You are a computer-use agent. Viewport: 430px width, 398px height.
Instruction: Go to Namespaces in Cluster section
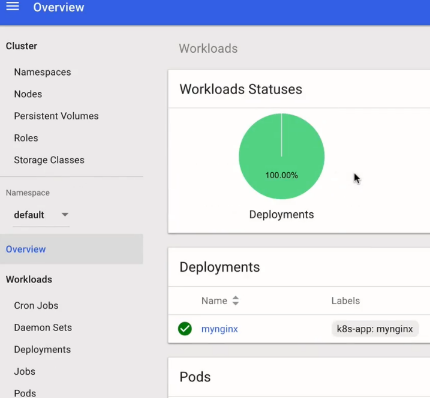pos(42,72)
